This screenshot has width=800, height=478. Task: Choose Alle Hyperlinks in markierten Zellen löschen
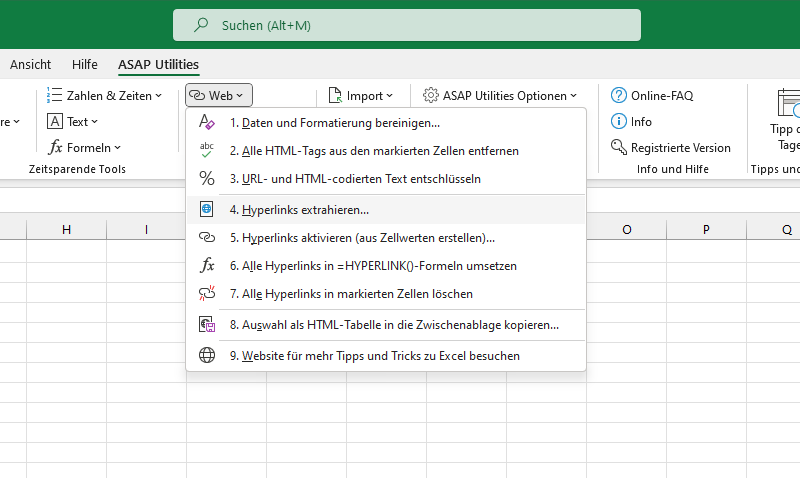pos(386,294)
